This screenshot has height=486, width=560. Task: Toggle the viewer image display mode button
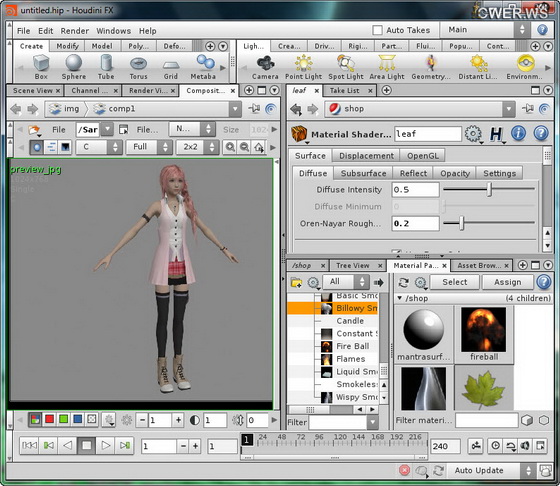[x=37, y=147]
